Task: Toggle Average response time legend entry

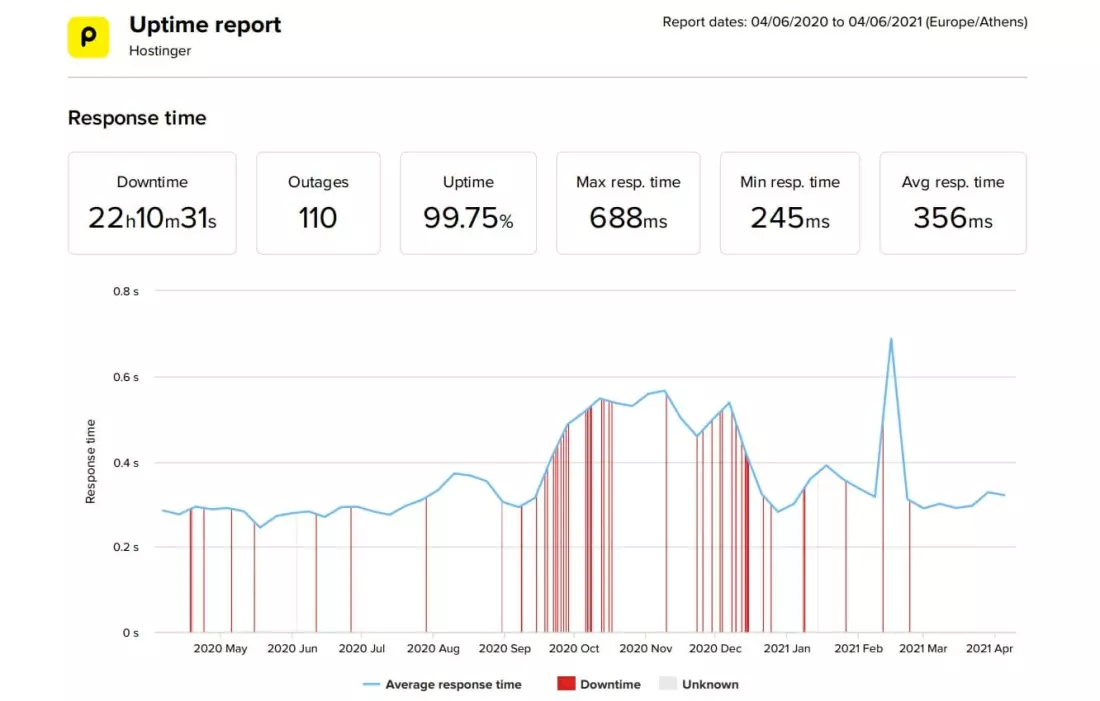Action: [453, 685]
